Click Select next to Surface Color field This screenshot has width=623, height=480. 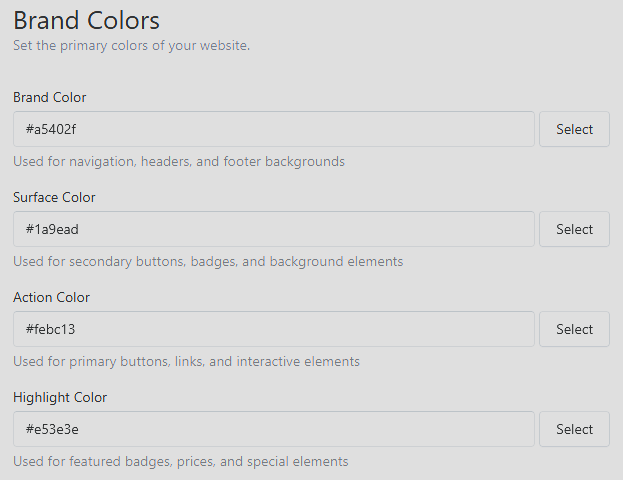[x=574, y=229]
